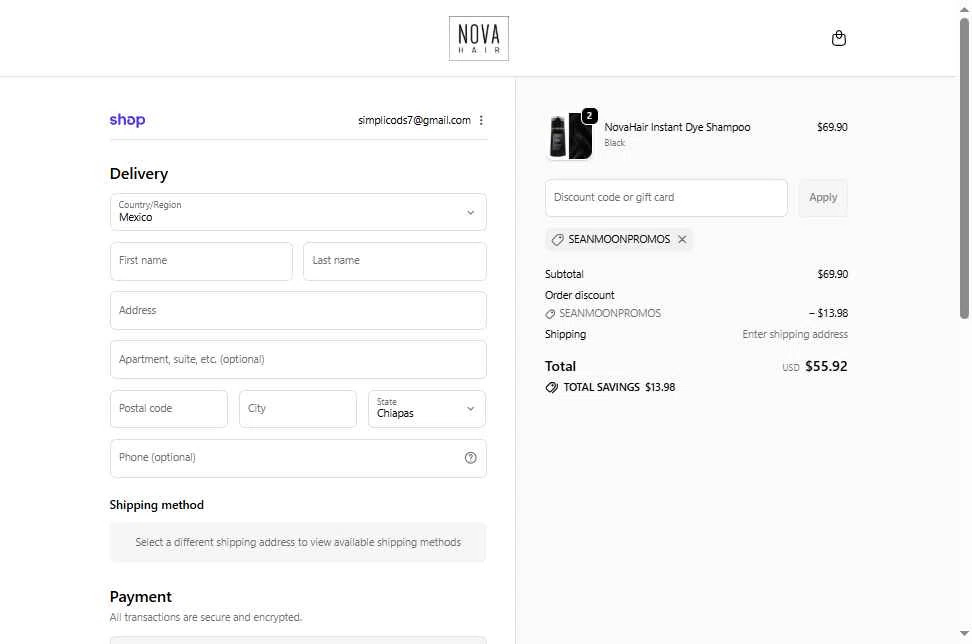Image resolution: width=972 pixels, height=644 pixels.
Task: Remove the SEANMOONPROMOS discount code
Action: (x=682, y=239)
